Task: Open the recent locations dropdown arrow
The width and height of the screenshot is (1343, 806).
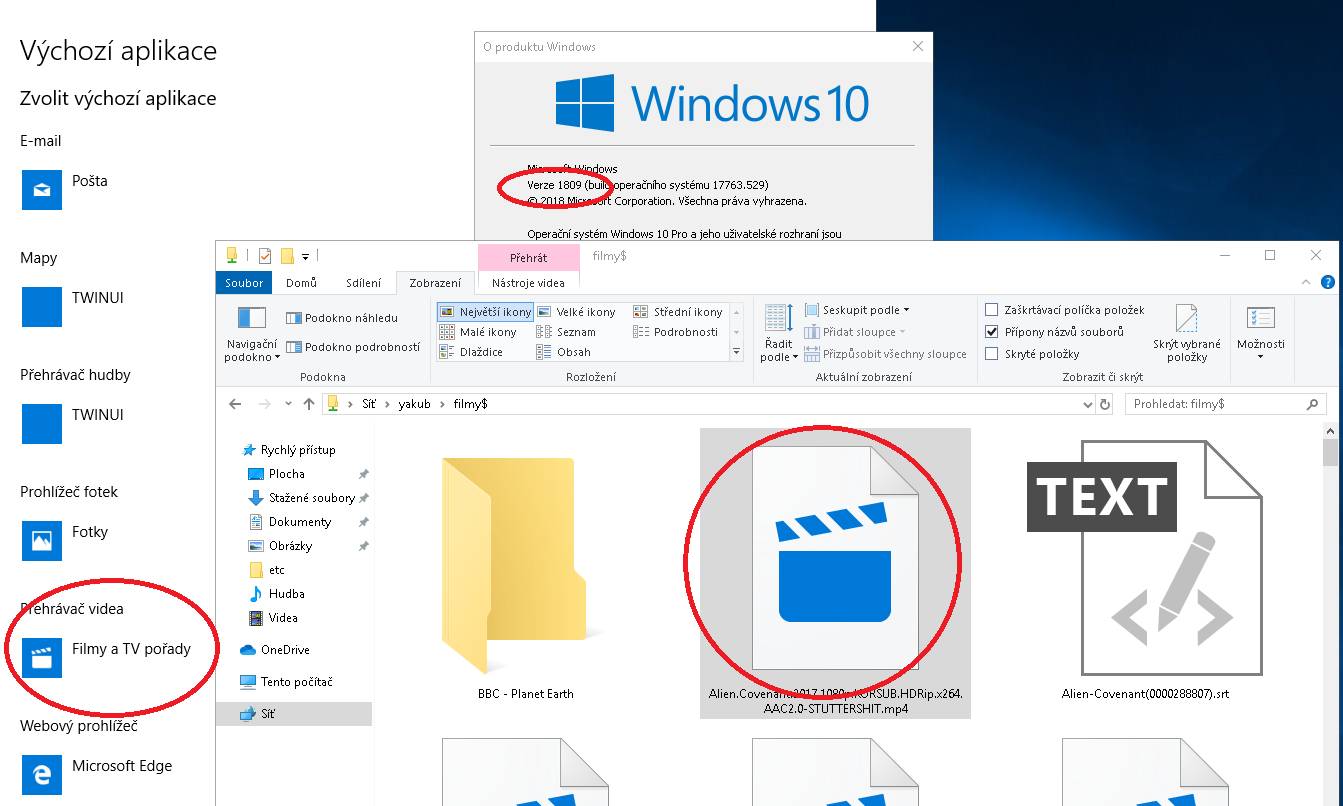Action: pyautogui.click(x=288, y=405)
